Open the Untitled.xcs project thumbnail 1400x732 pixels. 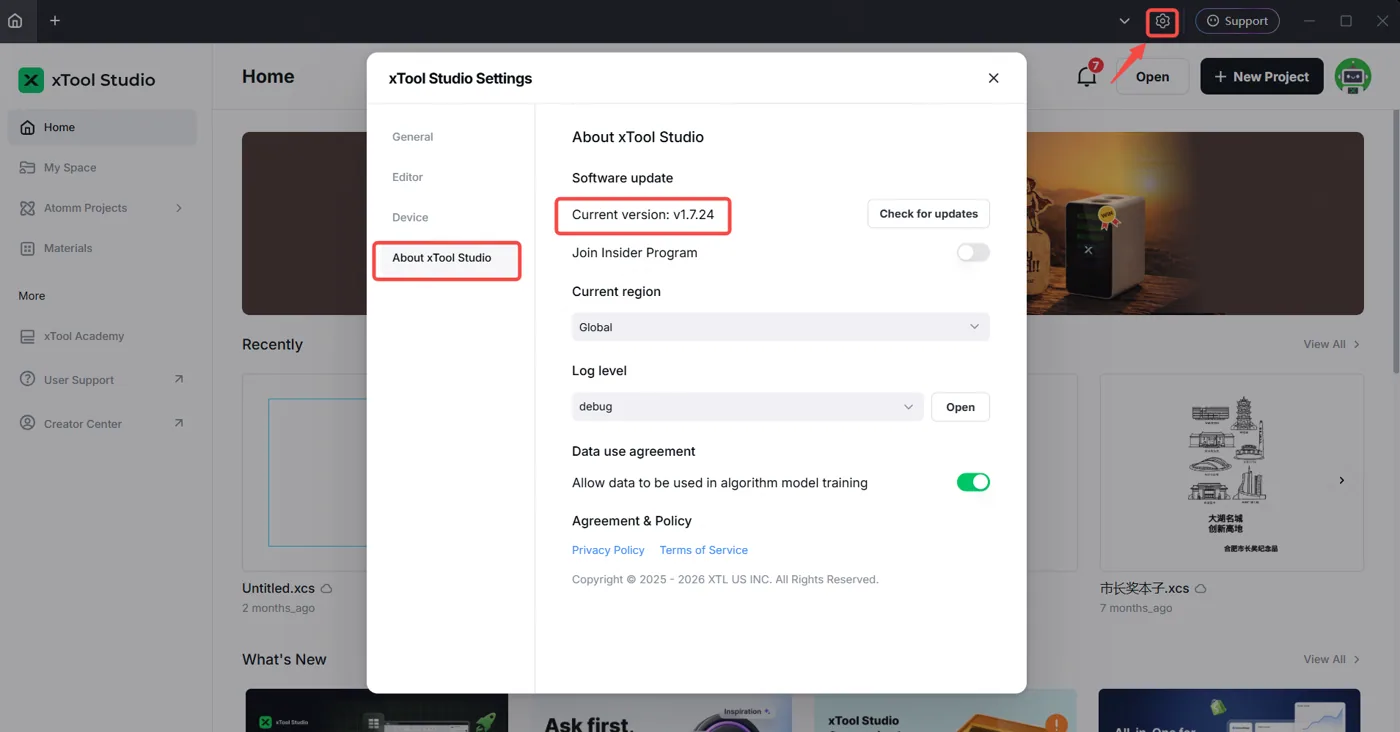click(304, 472)
